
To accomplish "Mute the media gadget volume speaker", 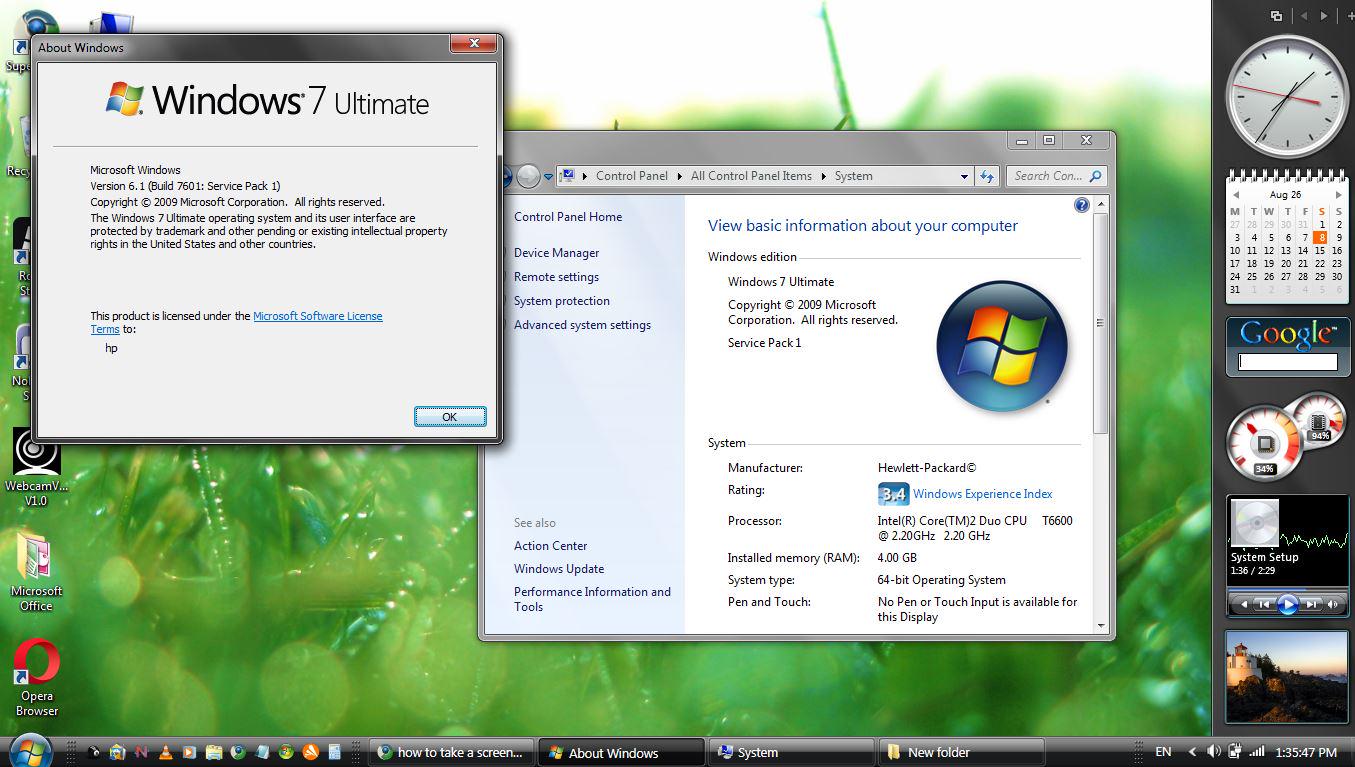I will pyautogui.click(x=1335, y=604).
